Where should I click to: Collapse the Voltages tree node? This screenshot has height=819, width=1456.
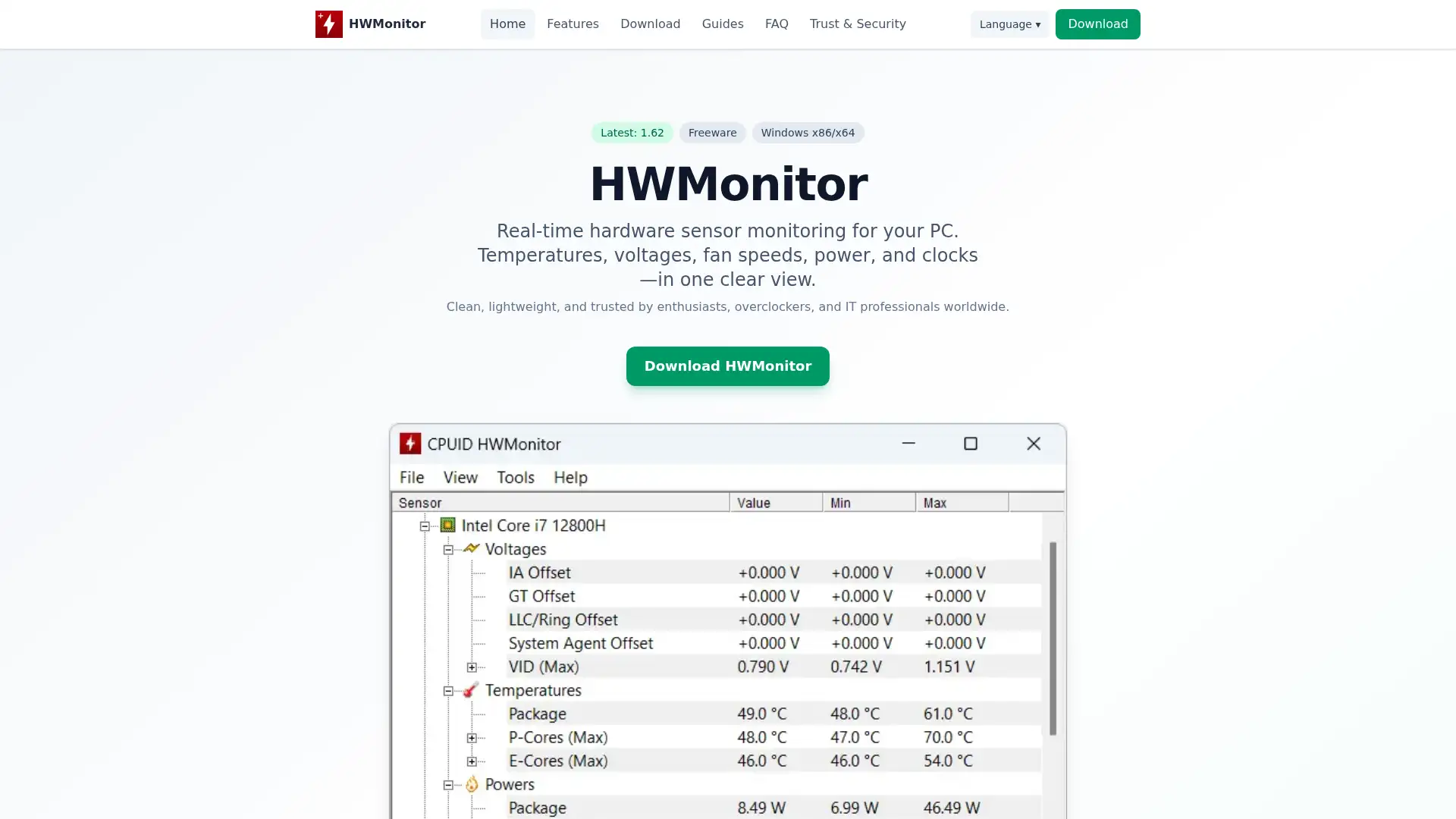point(448,549)
